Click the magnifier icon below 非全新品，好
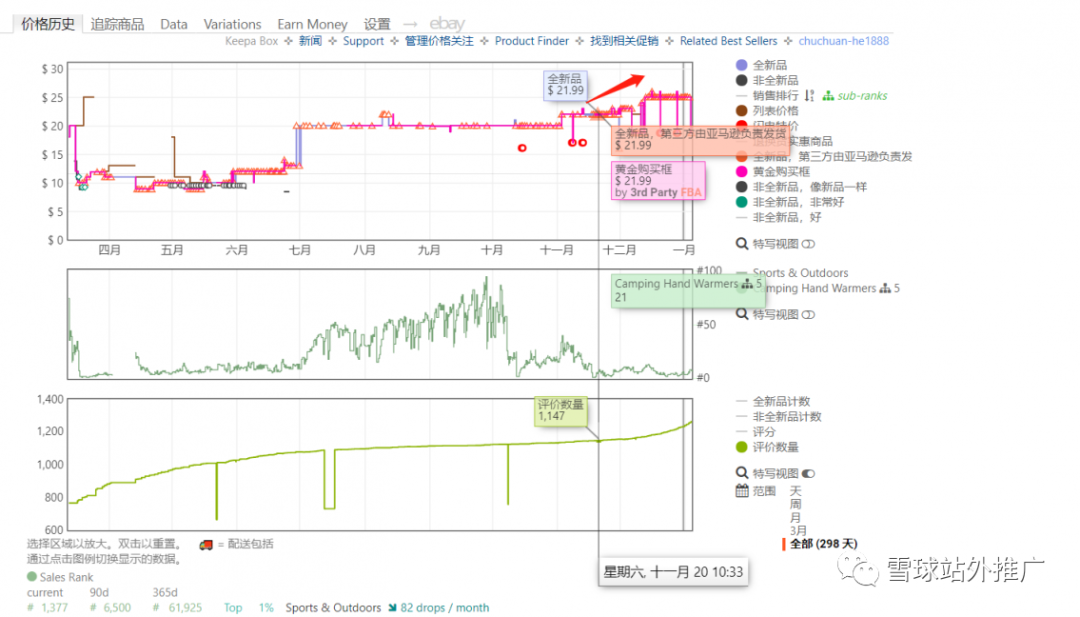Viewport: 1080px width, 617px height. click(x=742, y=244)
